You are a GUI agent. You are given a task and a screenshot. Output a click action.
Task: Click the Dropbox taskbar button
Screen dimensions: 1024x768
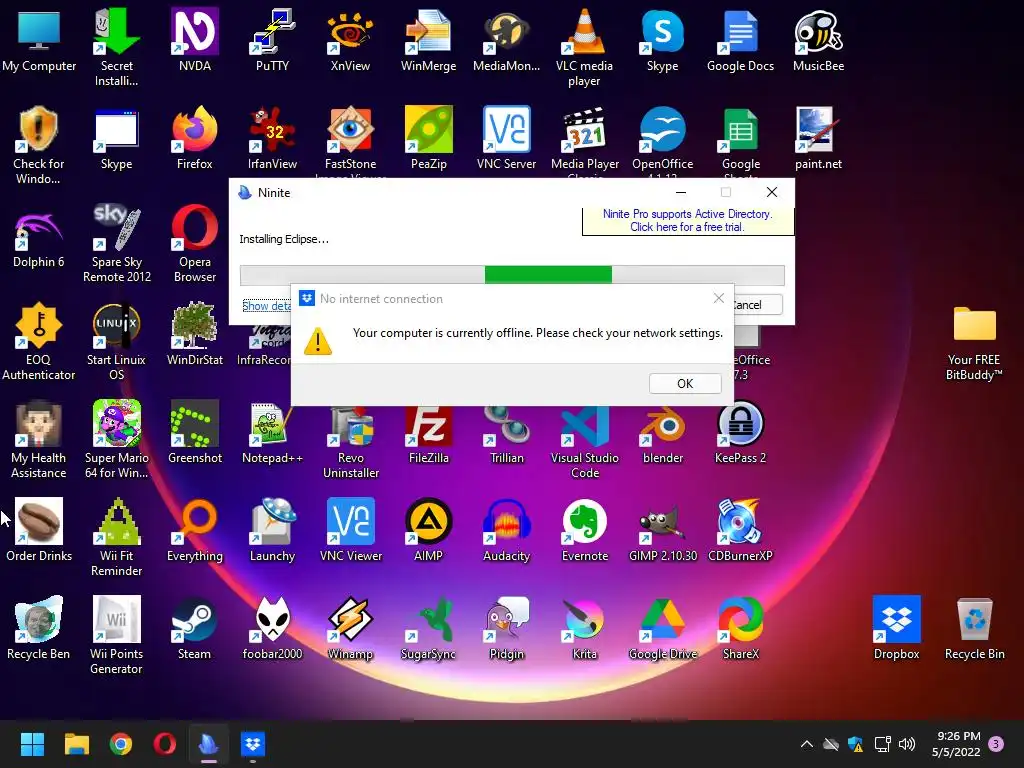click(253, 744)
